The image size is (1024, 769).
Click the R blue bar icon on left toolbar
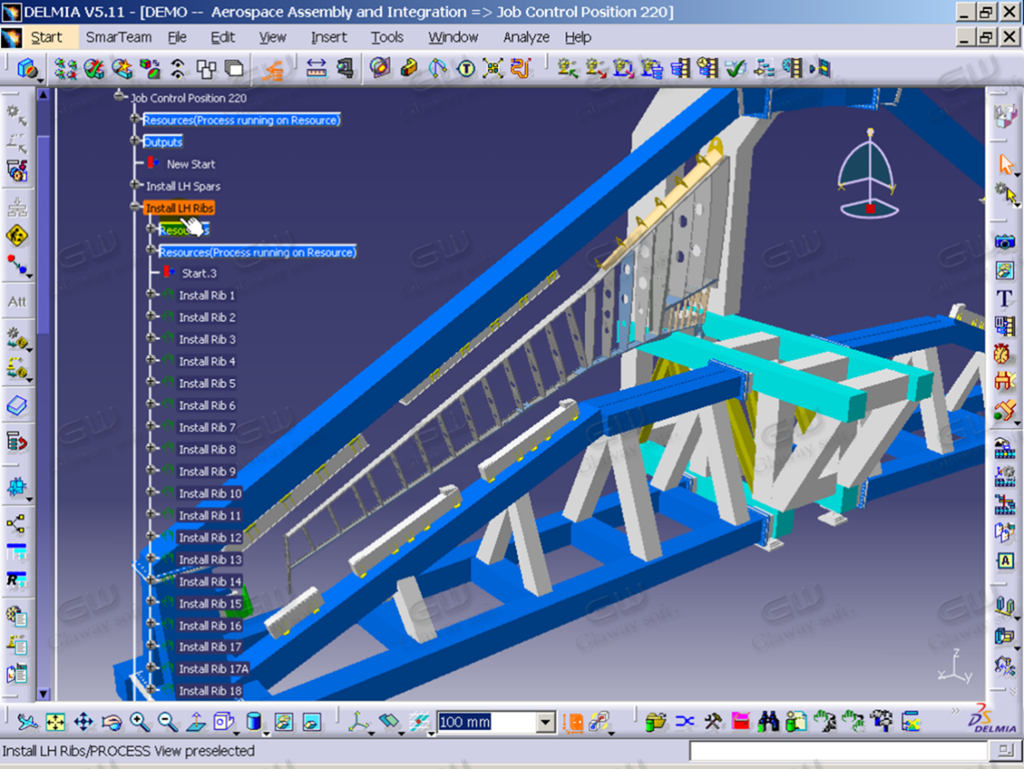(x=16, y=579)
